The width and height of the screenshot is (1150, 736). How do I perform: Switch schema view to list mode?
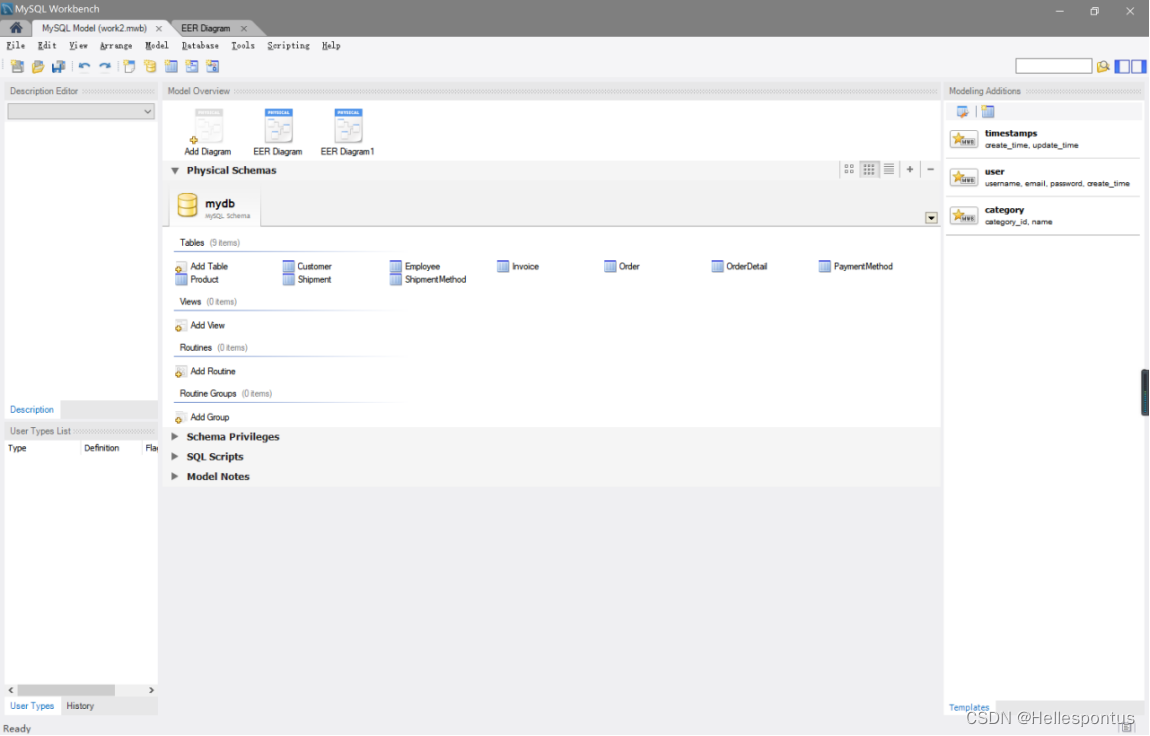889,169
